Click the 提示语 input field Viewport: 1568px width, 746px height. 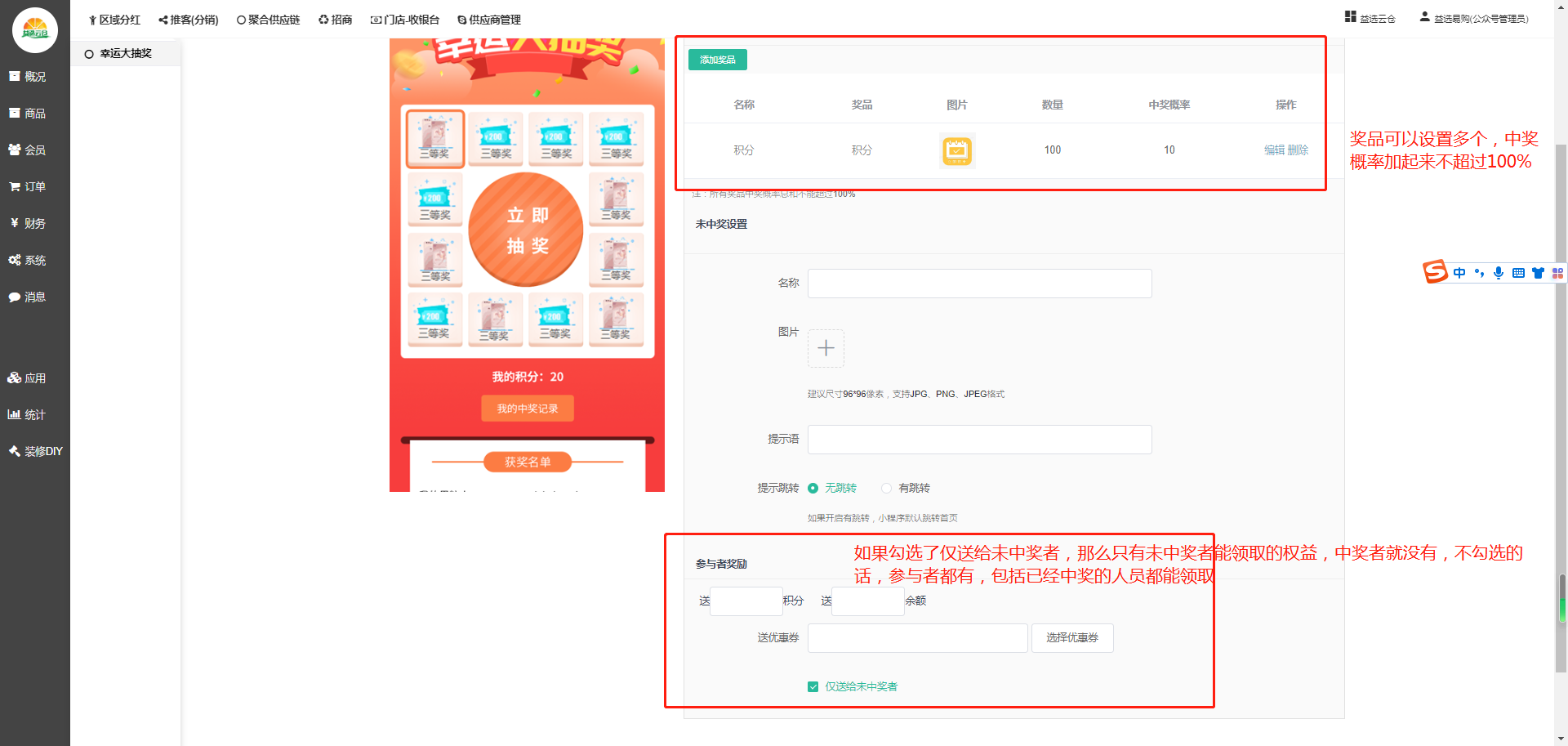click(979, 440)
